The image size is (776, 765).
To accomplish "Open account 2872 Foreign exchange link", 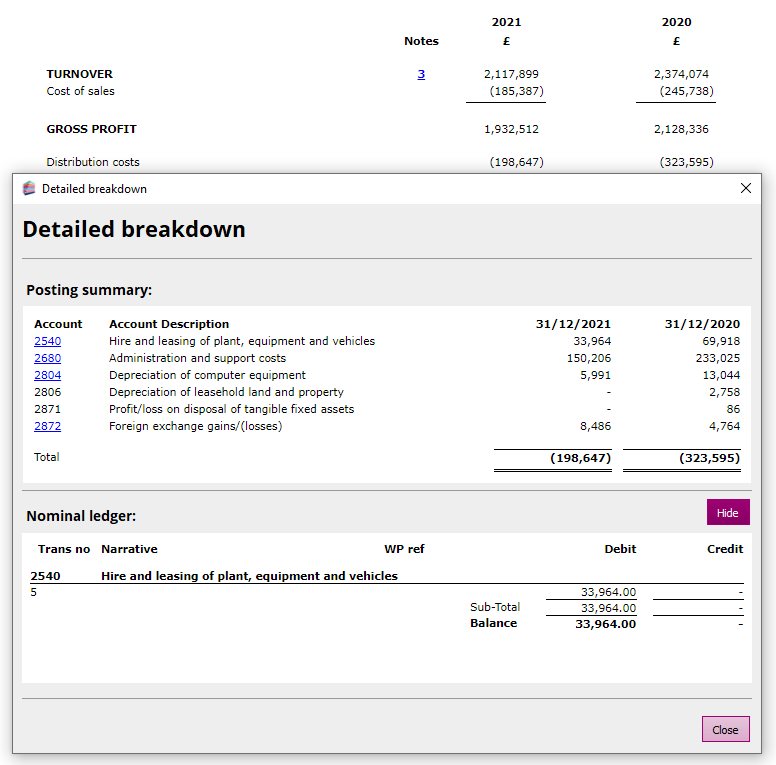I will coord(47,426).
